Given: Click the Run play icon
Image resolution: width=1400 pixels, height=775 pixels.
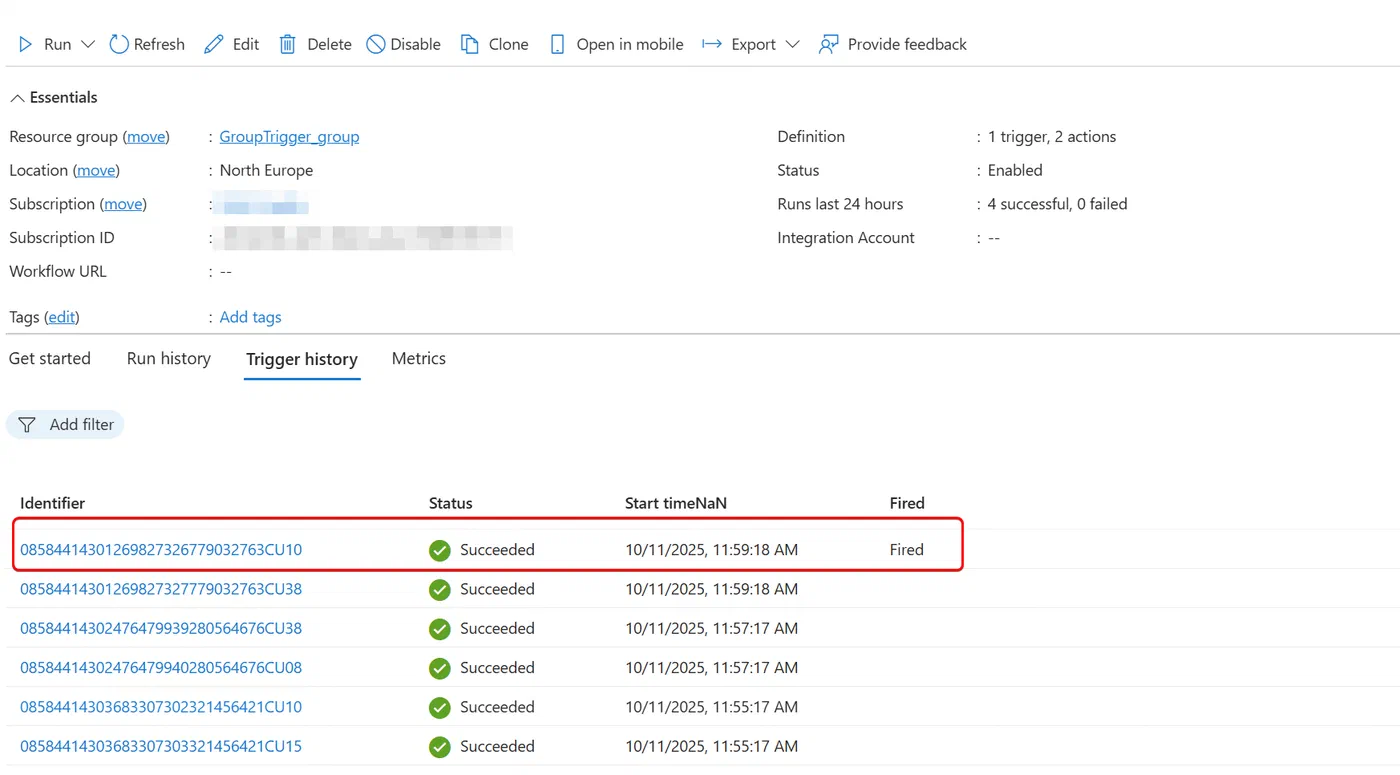Looking at the screenshot, I should click(26, 44).
